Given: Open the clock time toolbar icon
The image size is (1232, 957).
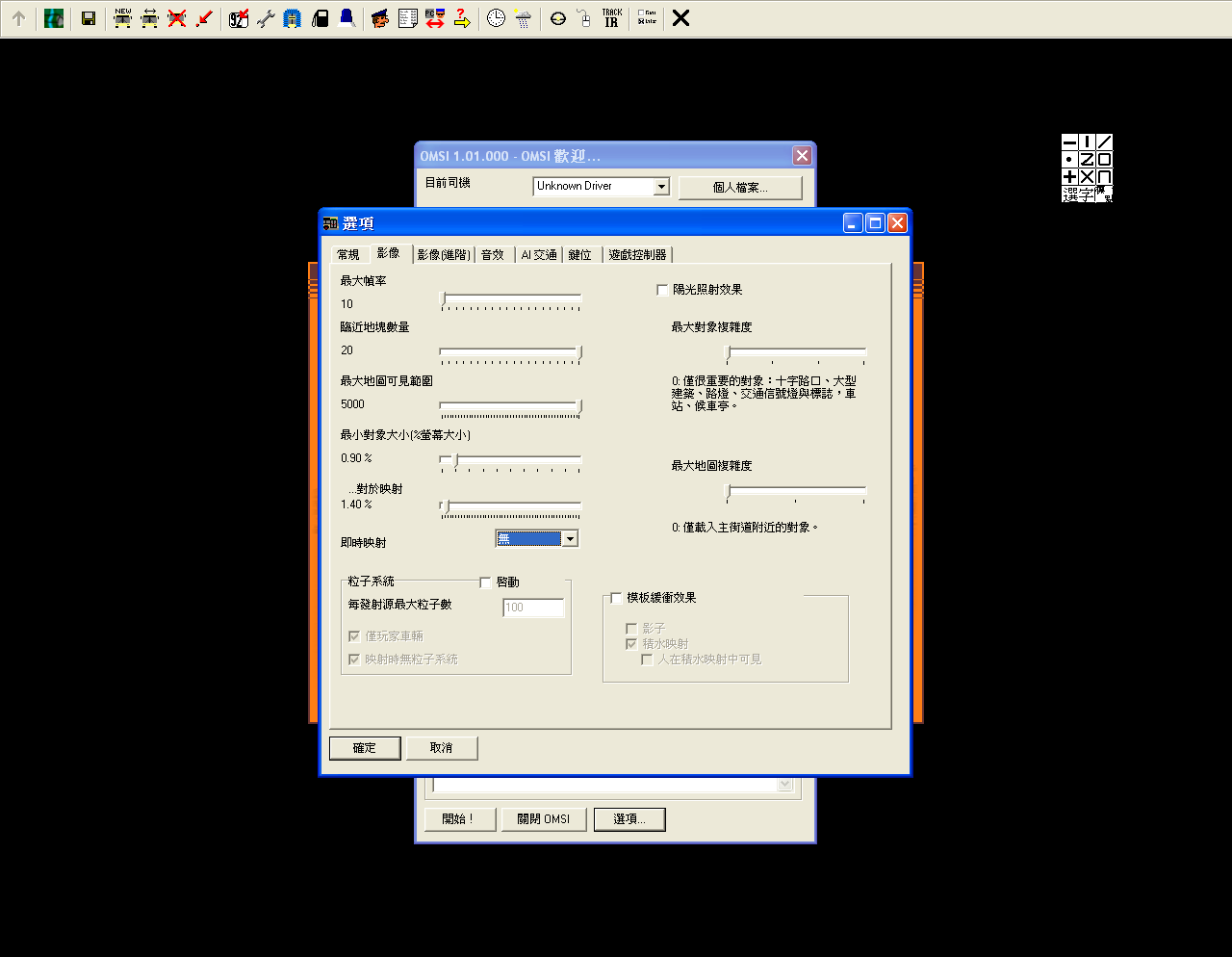Looking at the screenshot, I should 496,18.
